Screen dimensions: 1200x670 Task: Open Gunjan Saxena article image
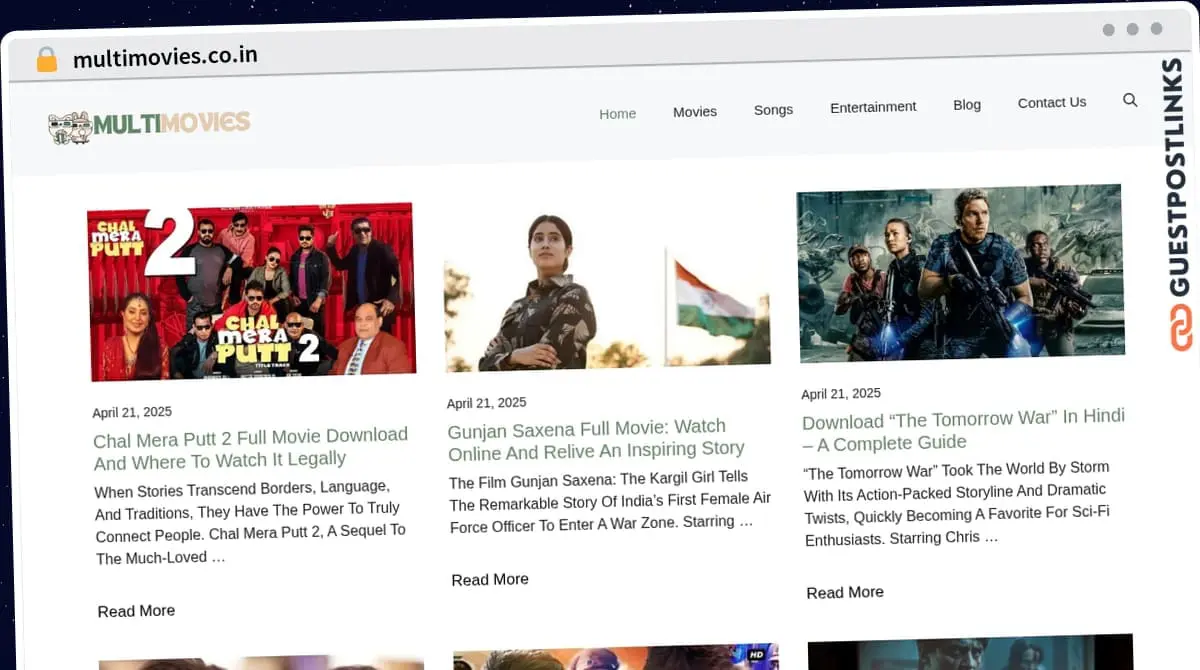coord(607,283)
